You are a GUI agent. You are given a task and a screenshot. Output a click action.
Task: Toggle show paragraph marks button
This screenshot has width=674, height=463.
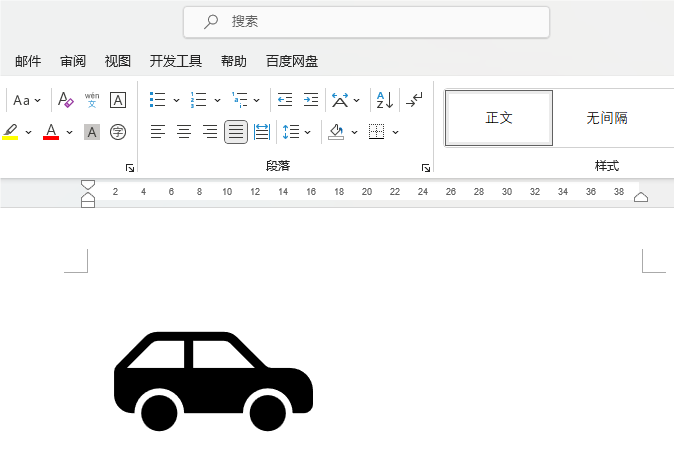pos(415,100)
